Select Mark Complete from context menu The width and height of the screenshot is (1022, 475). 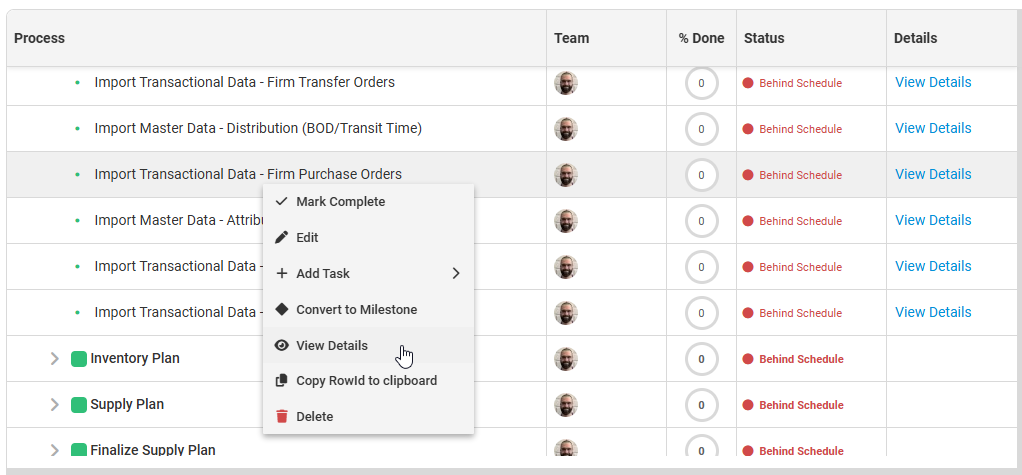pos(340,202)
